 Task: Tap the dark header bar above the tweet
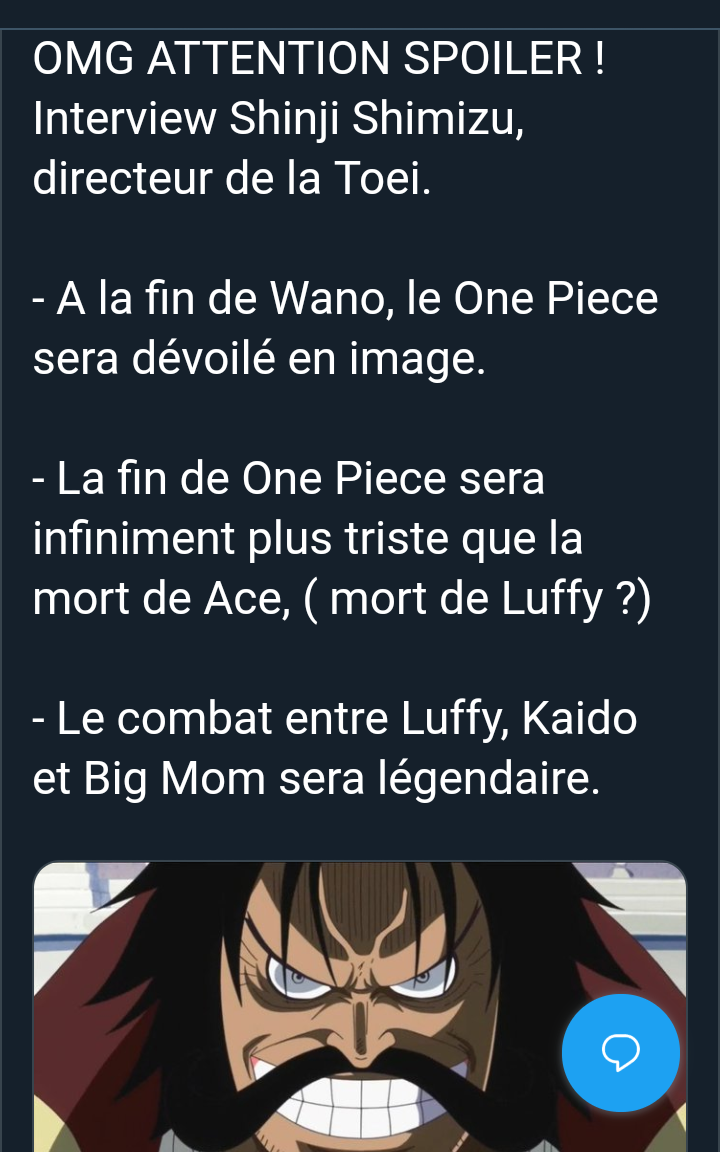tap(360, 14)
